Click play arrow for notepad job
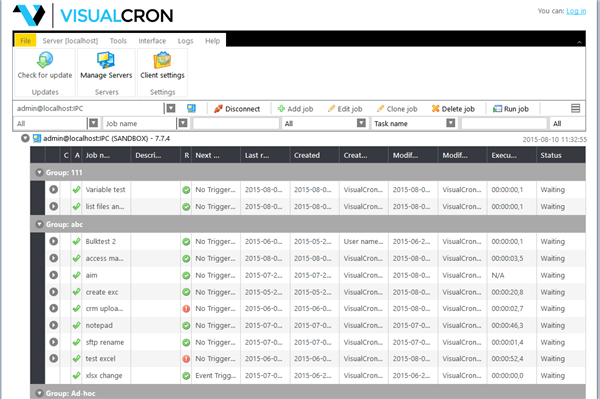 point(54,325)
